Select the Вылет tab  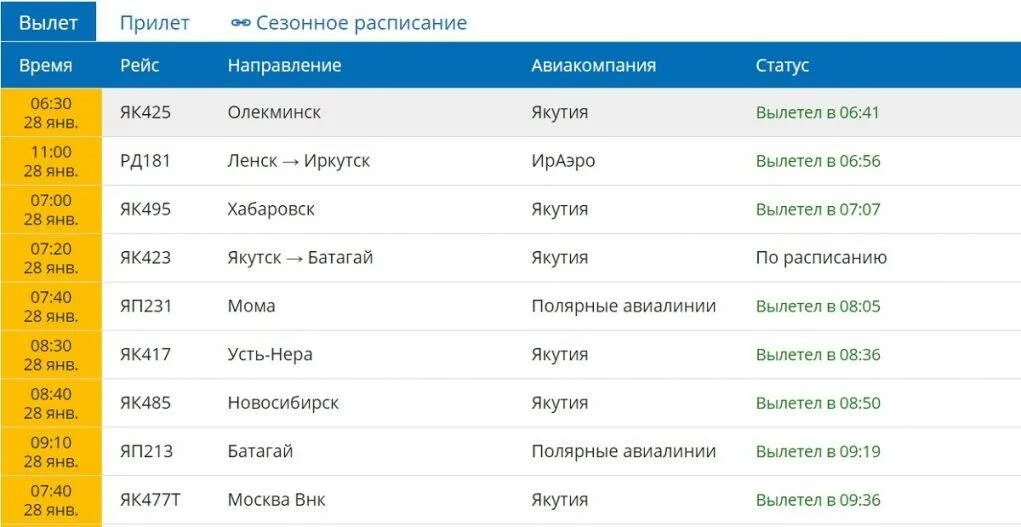48,23
